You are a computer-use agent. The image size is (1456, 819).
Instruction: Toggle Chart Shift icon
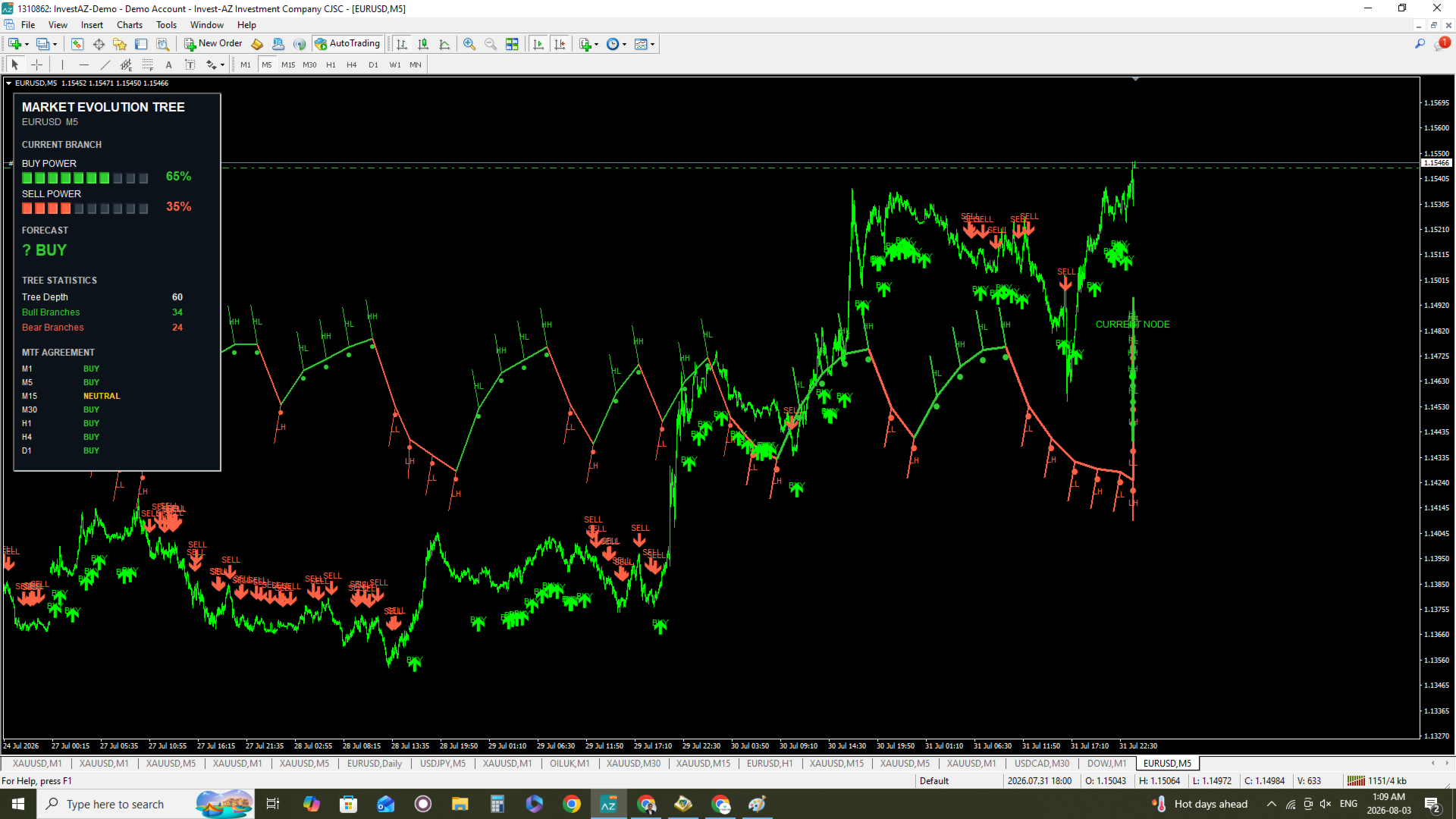[x=560, y=44]
